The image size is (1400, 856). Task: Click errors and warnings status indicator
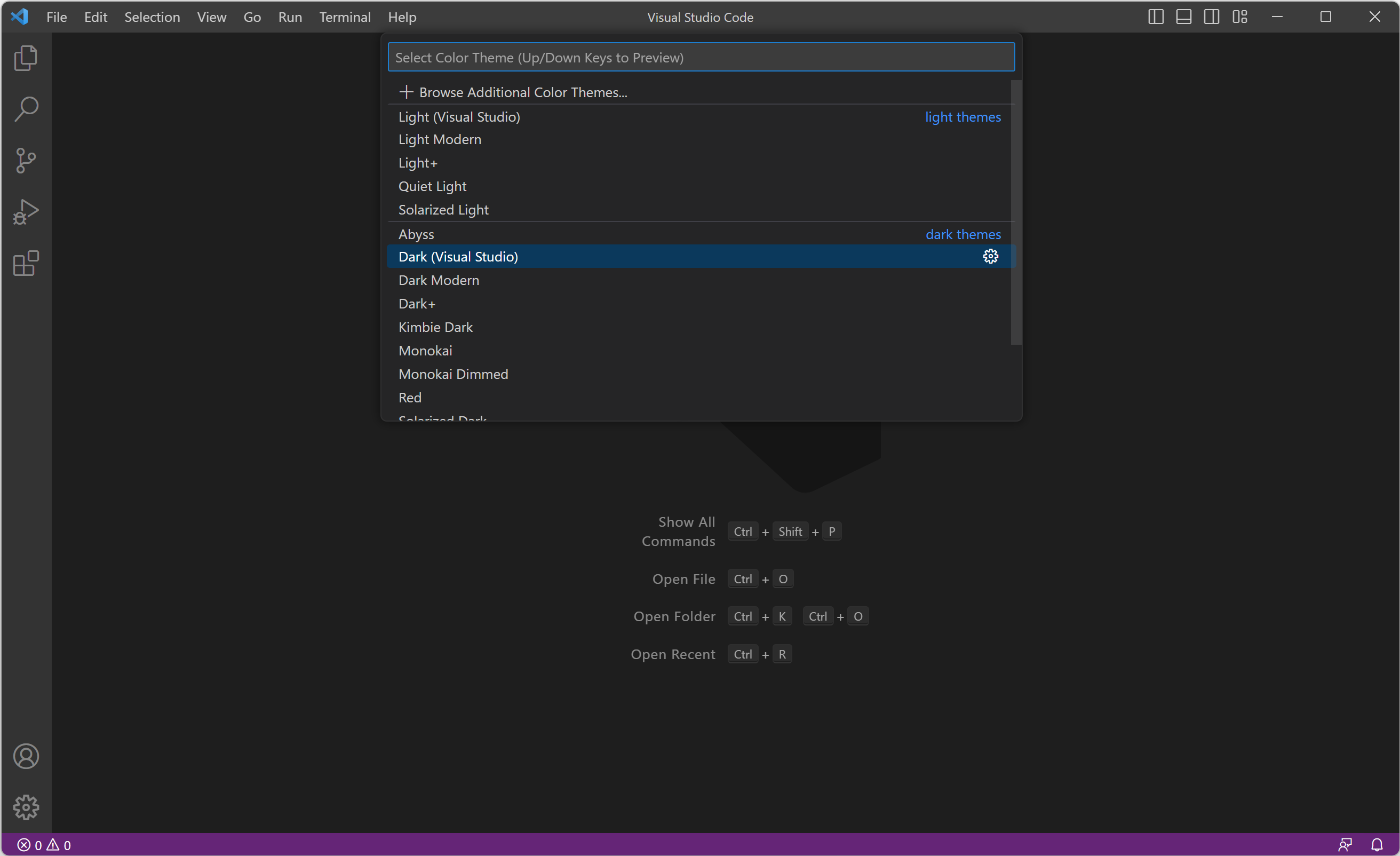(44, 845)
